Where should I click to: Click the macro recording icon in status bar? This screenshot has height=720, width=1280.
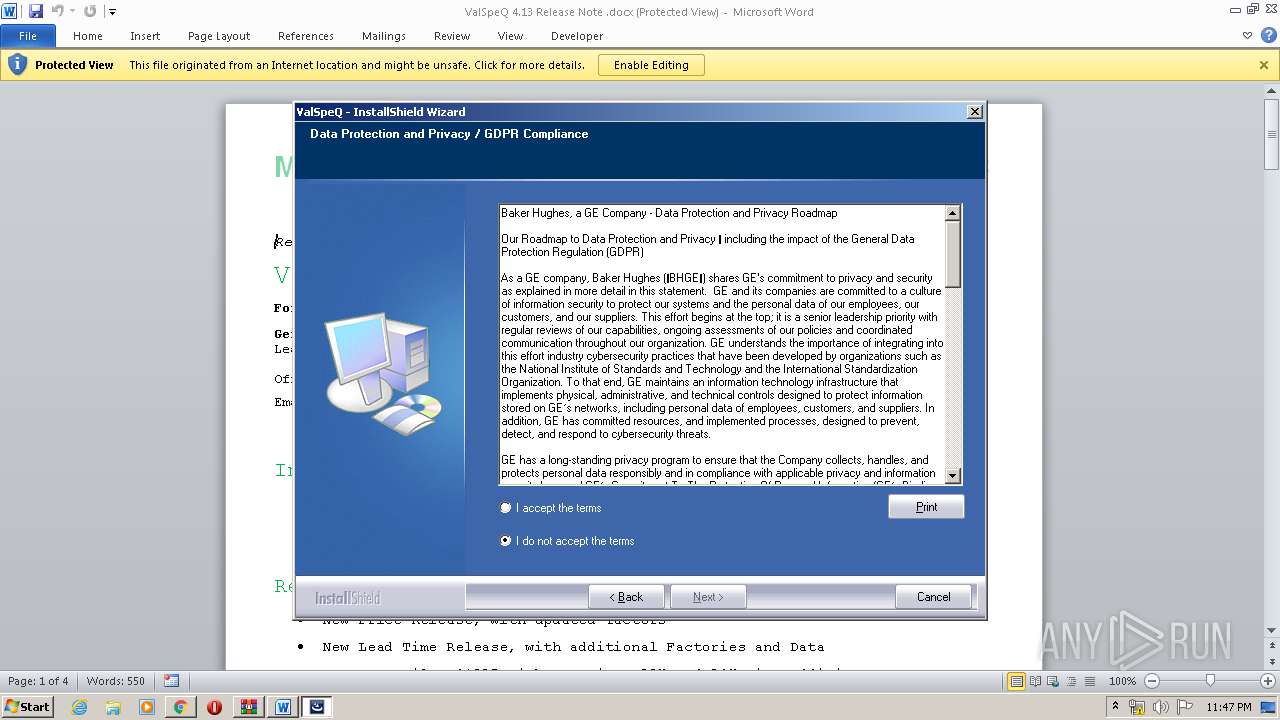171,681
